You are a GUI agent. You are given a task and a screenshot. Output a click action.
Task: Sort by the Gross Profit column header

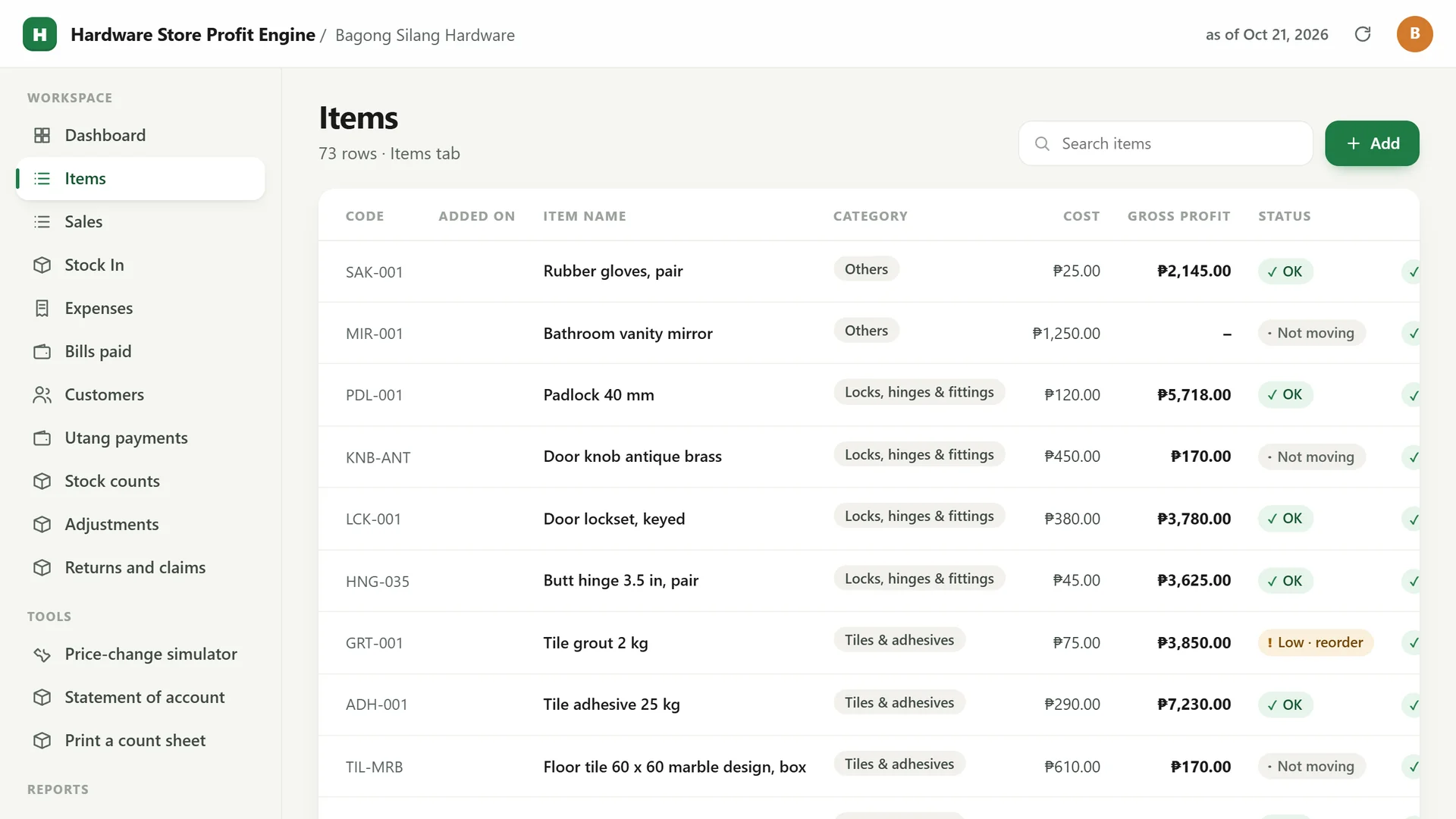pos(1178,216)
